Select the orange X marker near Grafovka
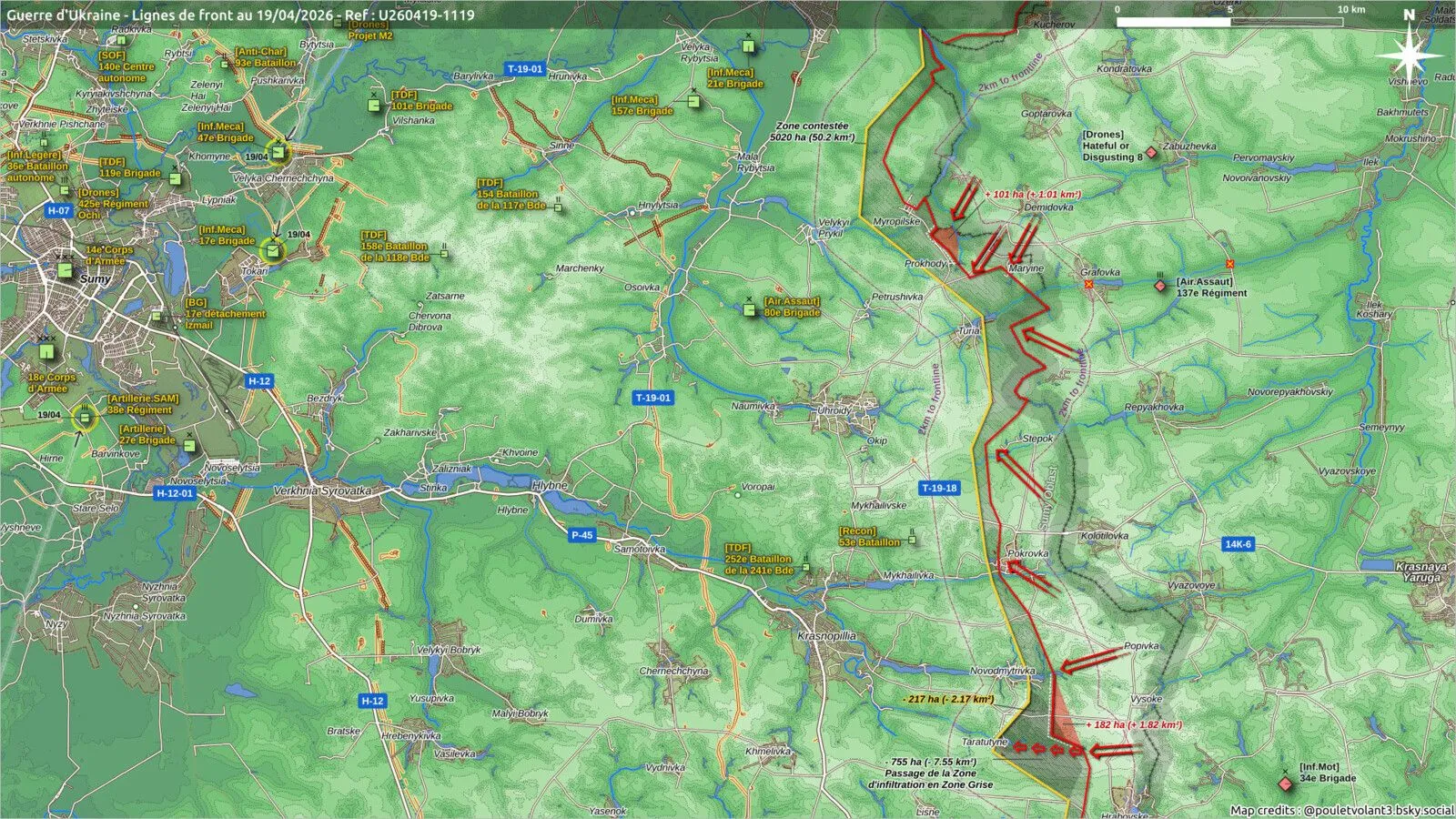This screenshot has height=819, width=1456. point(1089,285)
